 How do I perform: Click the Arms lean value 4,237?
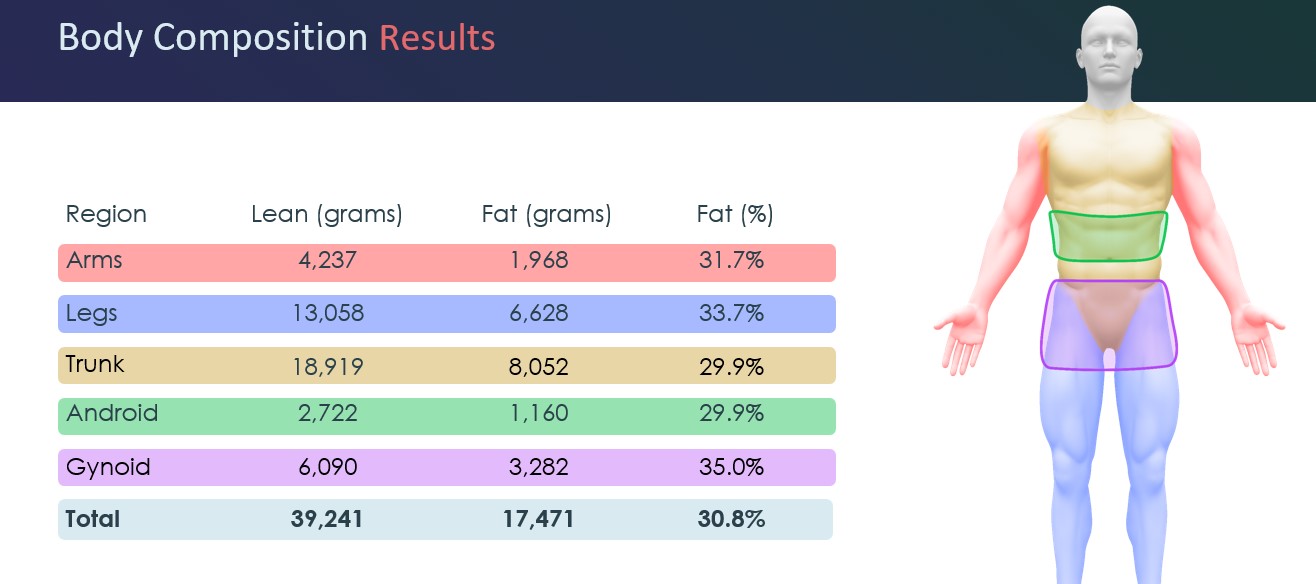pos(327,261)
